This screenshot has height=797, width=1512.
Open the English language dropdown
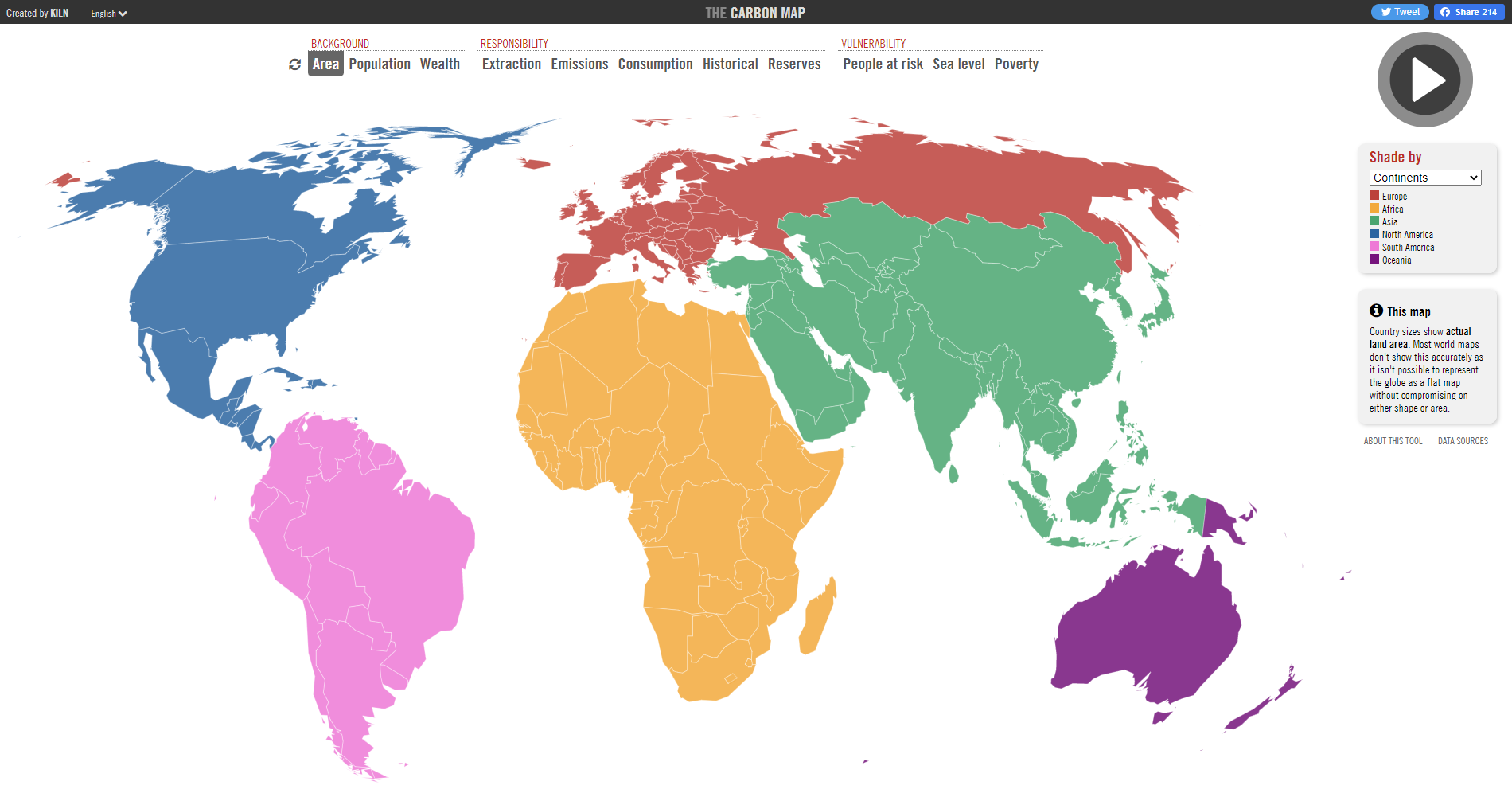pyautogui.click(x=109, y=14)
